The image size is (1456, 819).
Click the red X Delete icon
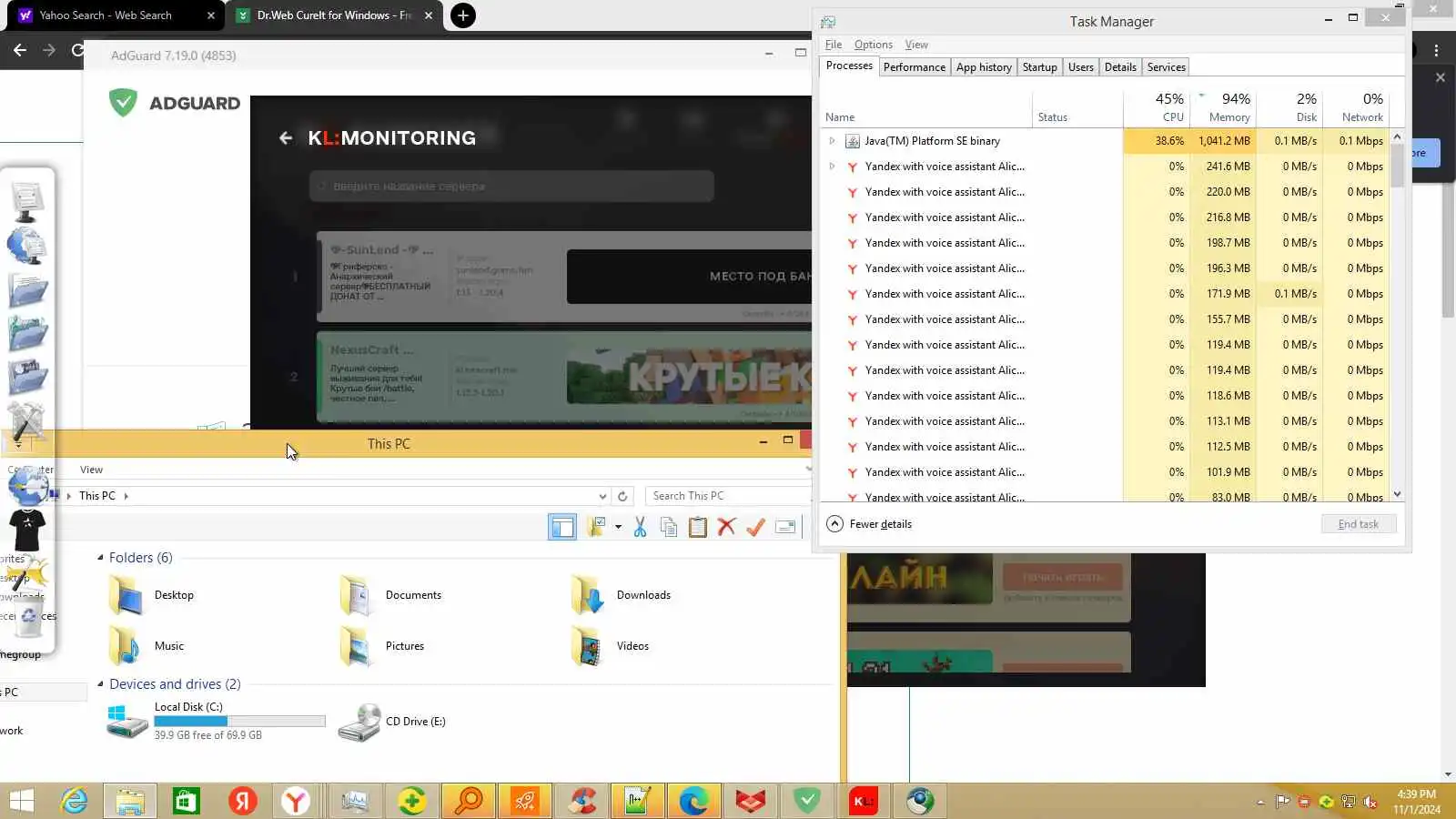[x=726, y=527]
